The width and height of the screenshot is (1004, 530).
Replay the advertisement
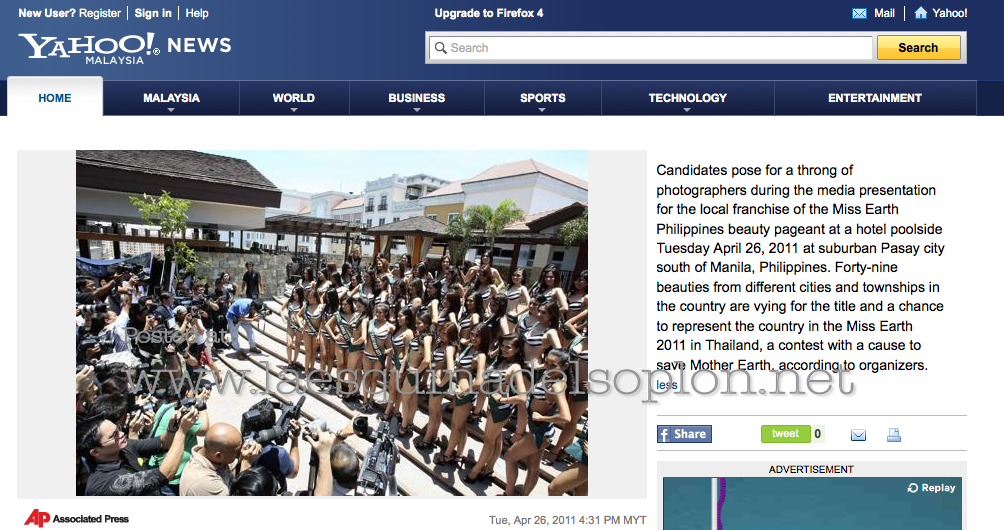(931, 488)
